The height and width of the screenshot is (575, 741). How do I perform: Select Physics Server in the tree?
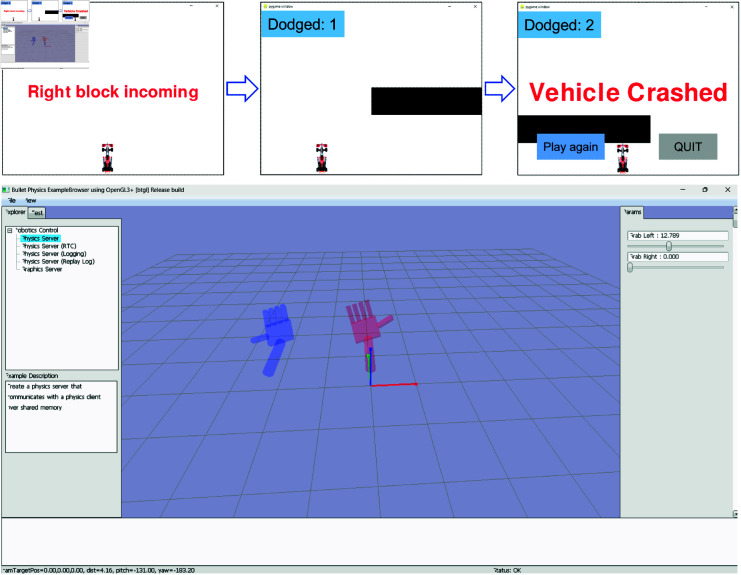point(40,239)
